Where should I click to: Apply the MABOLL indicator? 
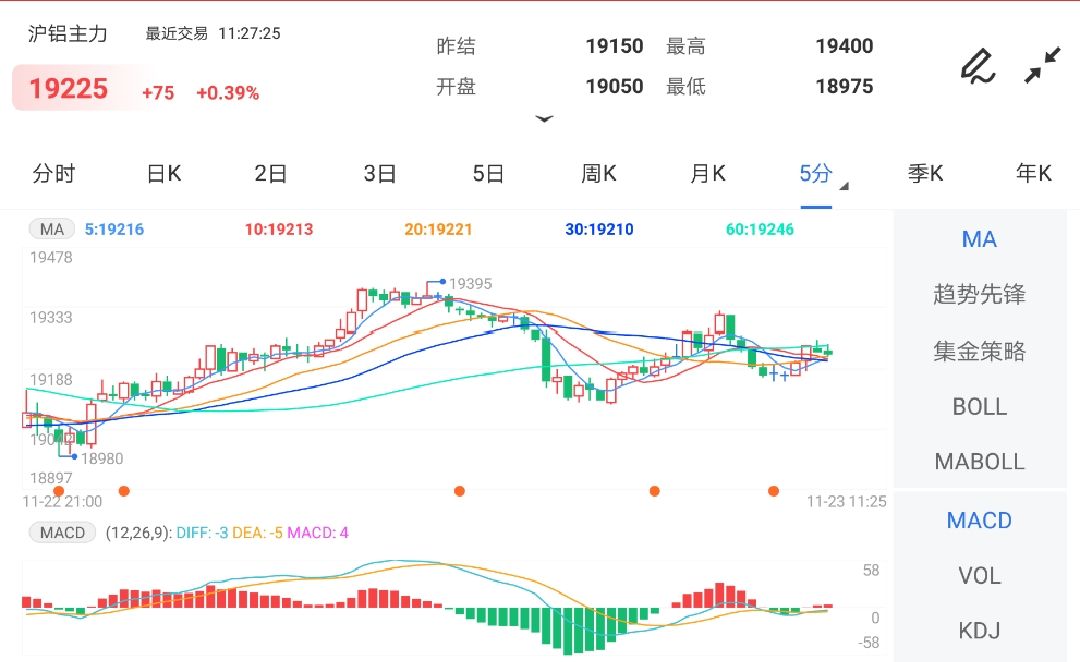(978, 461)
